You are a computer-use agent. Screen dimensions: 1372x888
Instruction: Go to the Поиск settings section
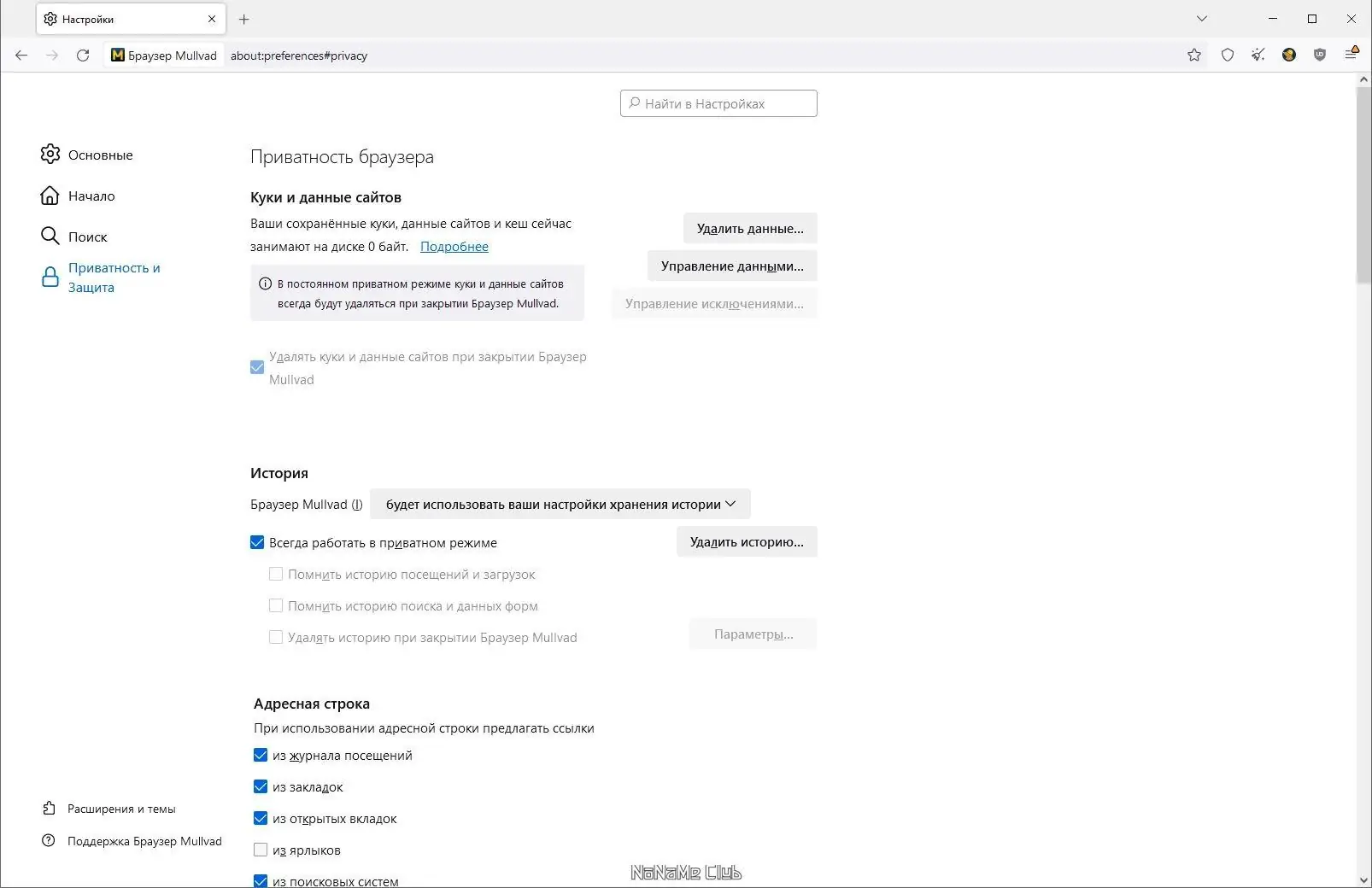tap(87, 237)
